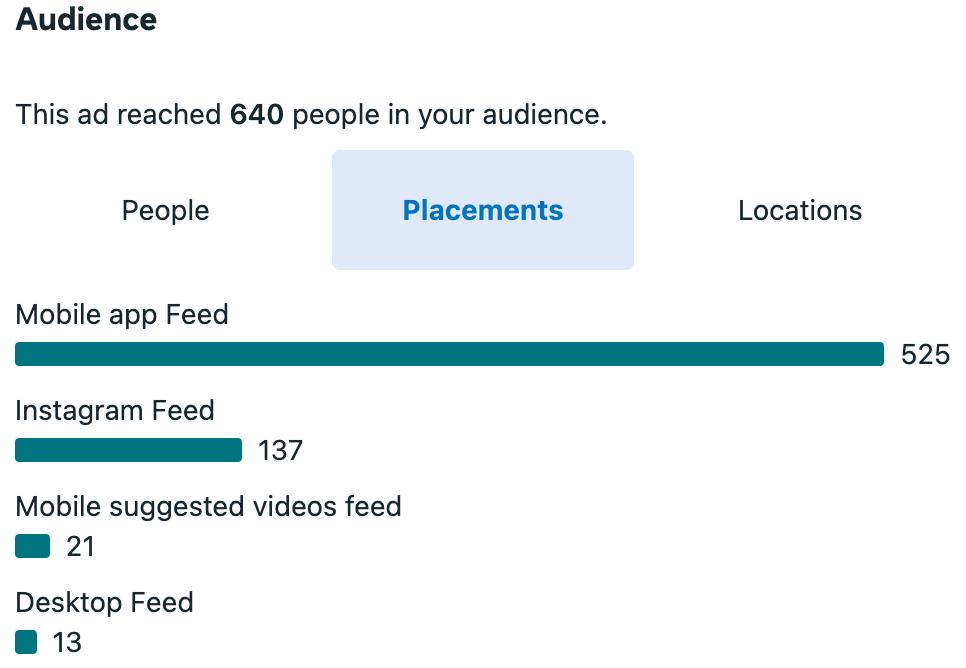Click the Desktop Feed label
966x668 pixels.
click(x=104, y=603)
